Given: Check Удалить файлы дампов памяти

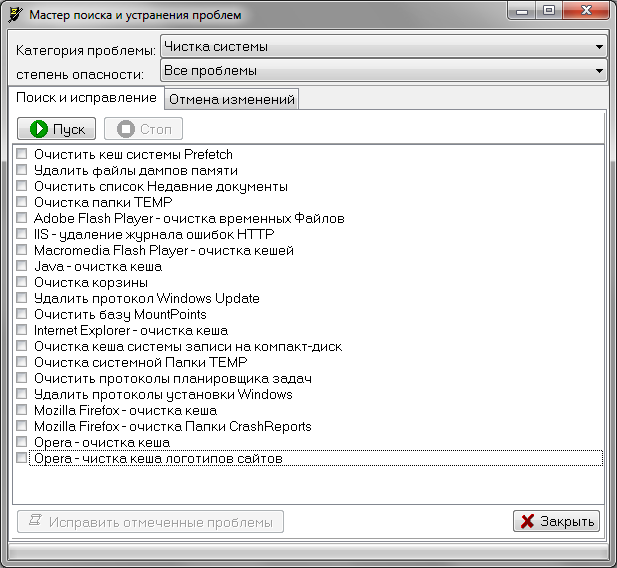Looking at the screenshot, I should point(22,170).
